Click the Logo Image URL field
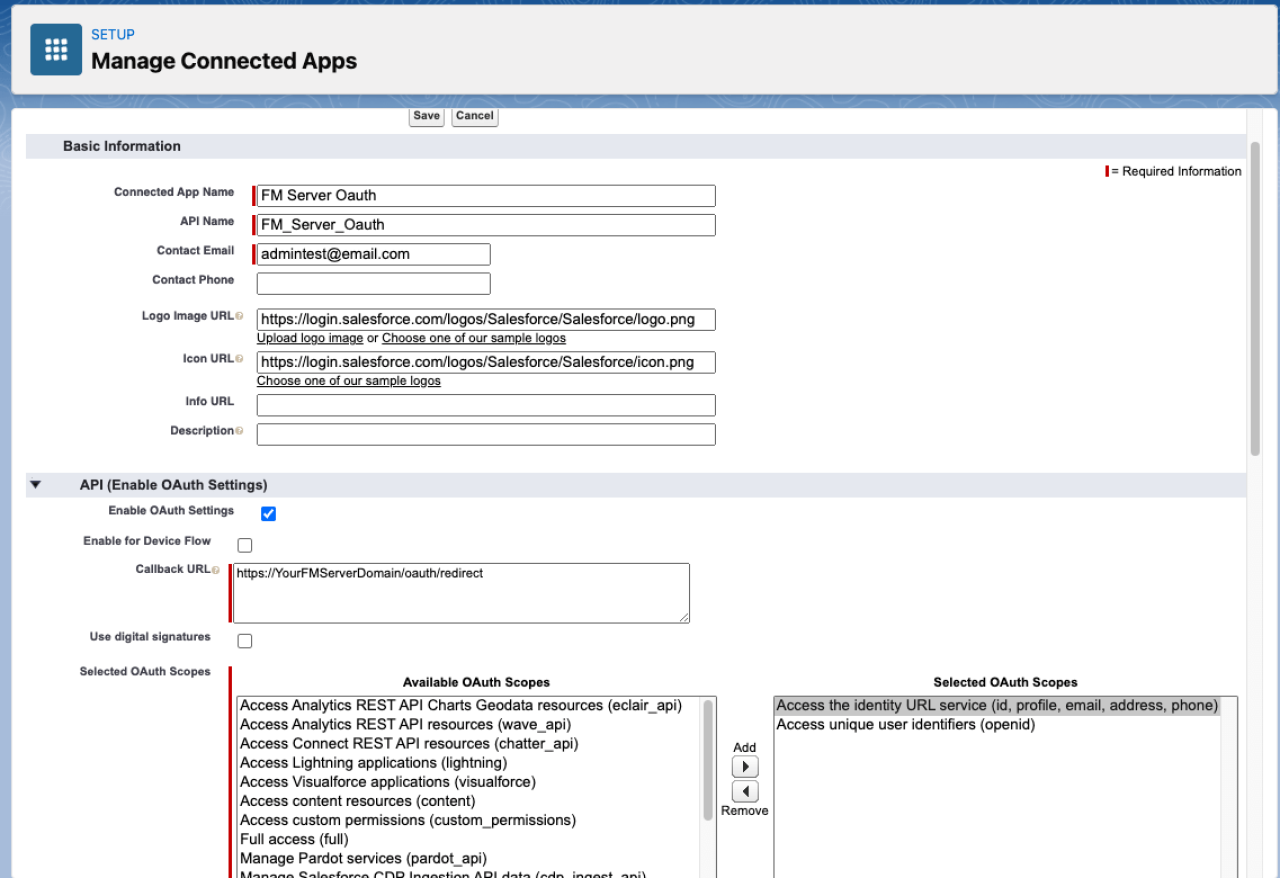 coord(486,320)
